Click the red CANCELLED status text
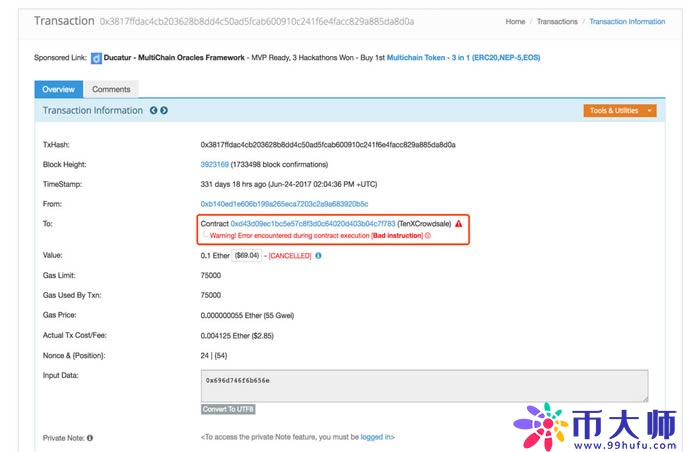The width and height of the screenshot is (700, 452). tap(290, 255)
